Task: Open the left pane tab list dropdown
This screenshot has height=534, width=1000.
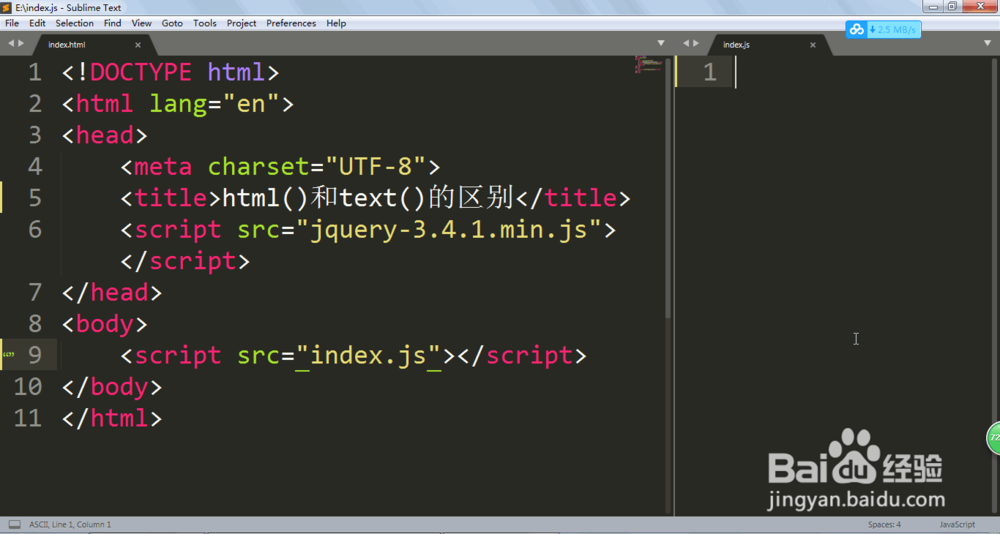Action: tap(661, 43)
